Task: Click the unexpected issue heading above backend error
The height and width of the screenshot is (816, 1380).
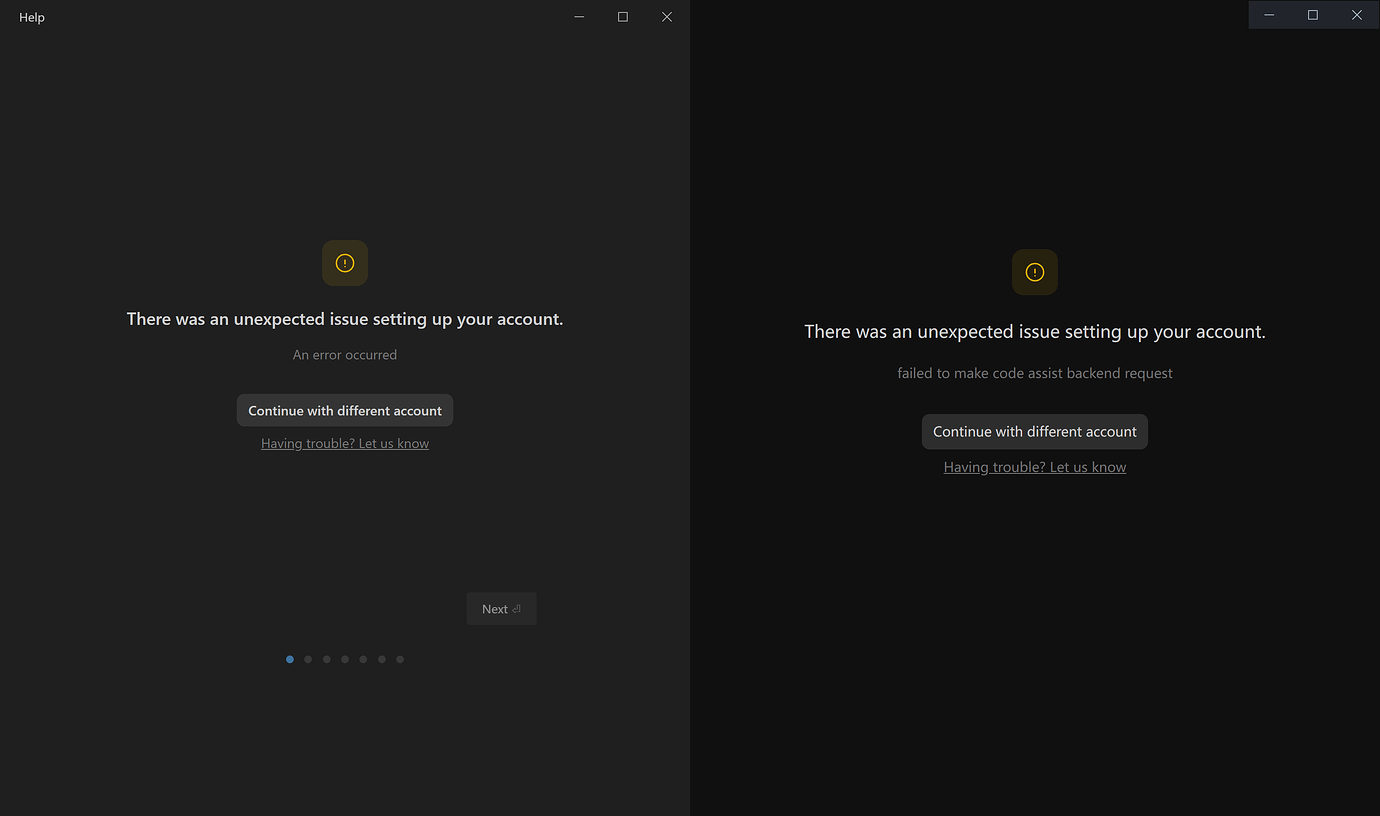Action: tap(1035, 332)
